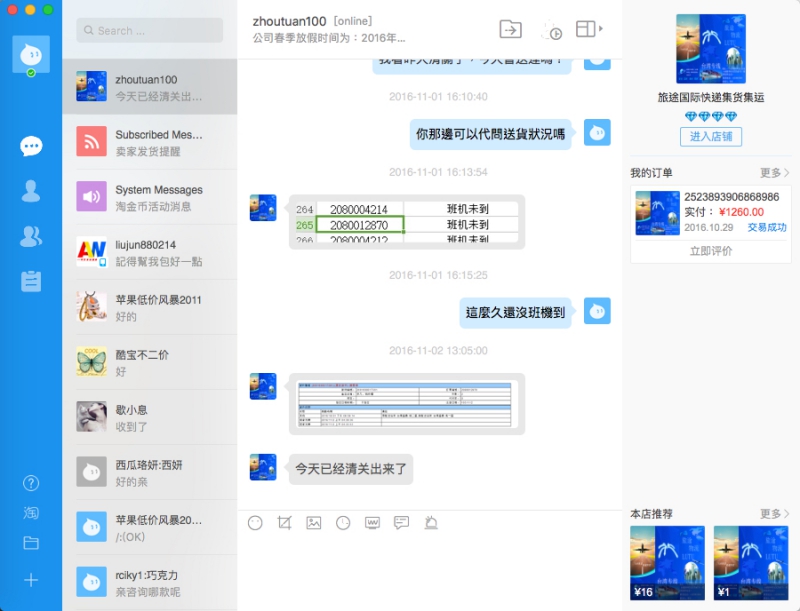Click 更多 next to 本店推荐
Viewport: 800px width, 611px height.
(774, 514)
